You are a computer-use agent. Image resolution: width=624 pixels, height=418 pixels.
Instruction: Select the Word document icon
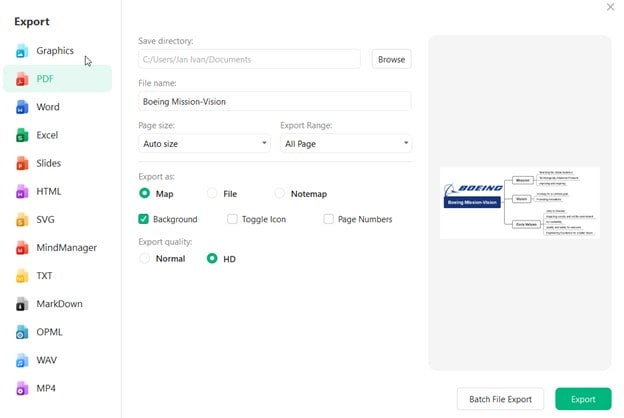pyautogui.click(x=22, y=107)
